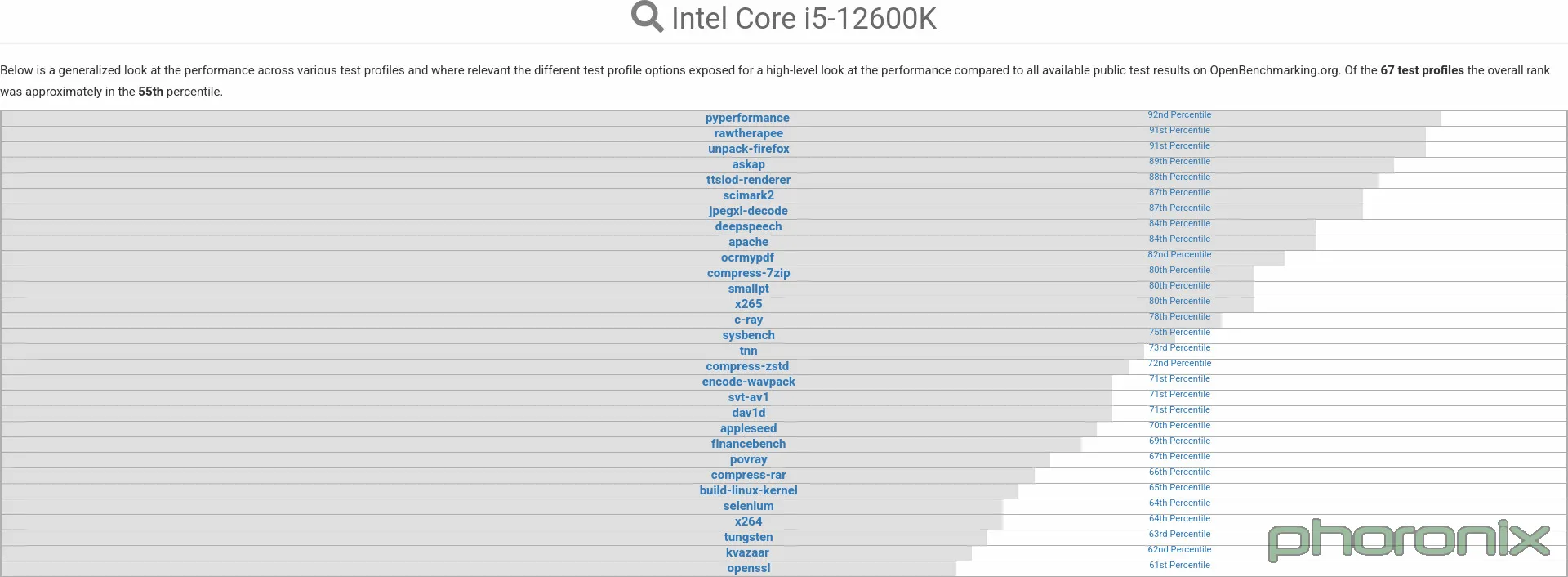1568x577 pixels.
Task: Open the pyperformance test profile link
Action: 747,118
